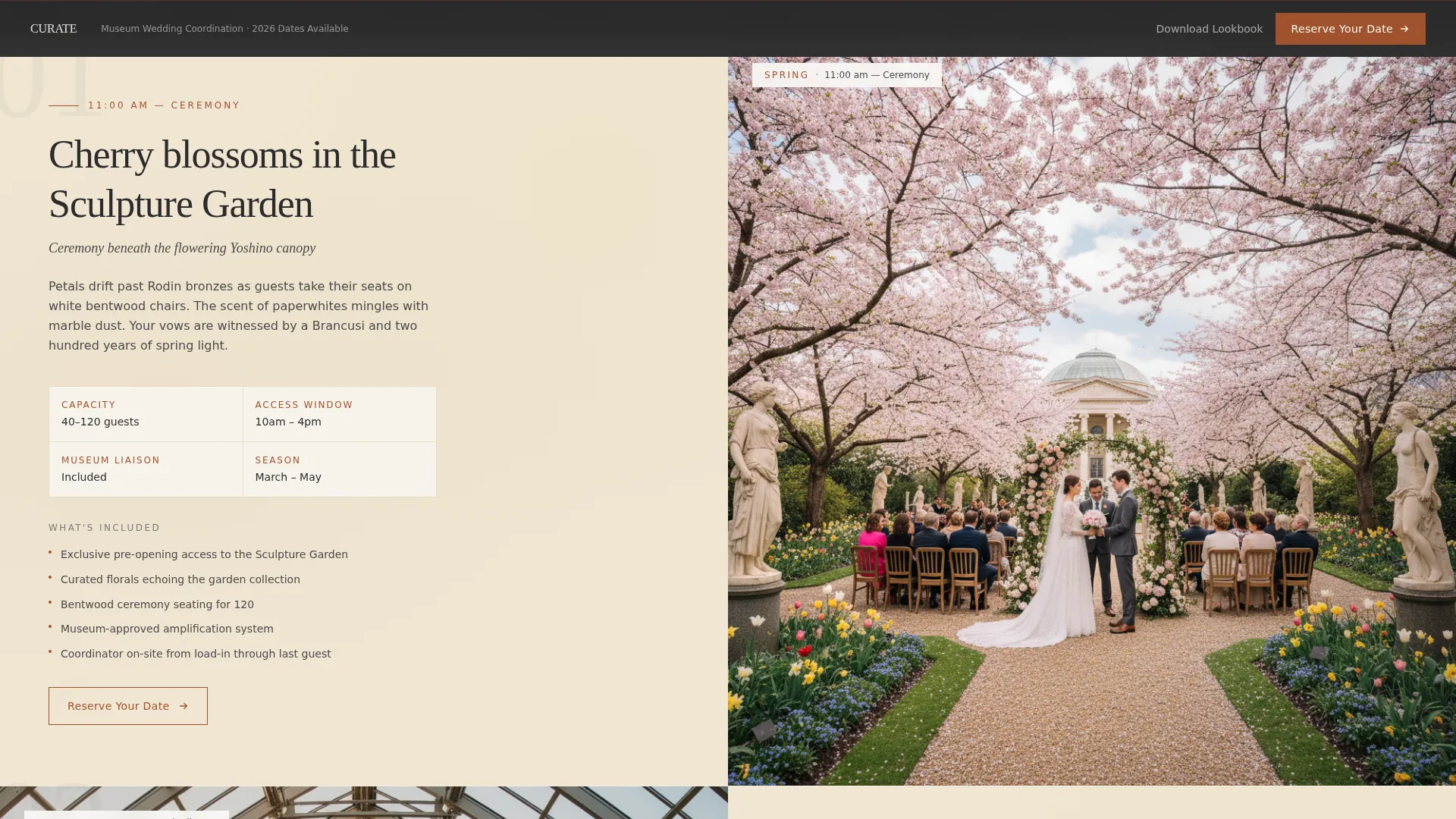1456x819 pixels.
Task: Open the Download Lookbook link
Action: pos(1209,29)
